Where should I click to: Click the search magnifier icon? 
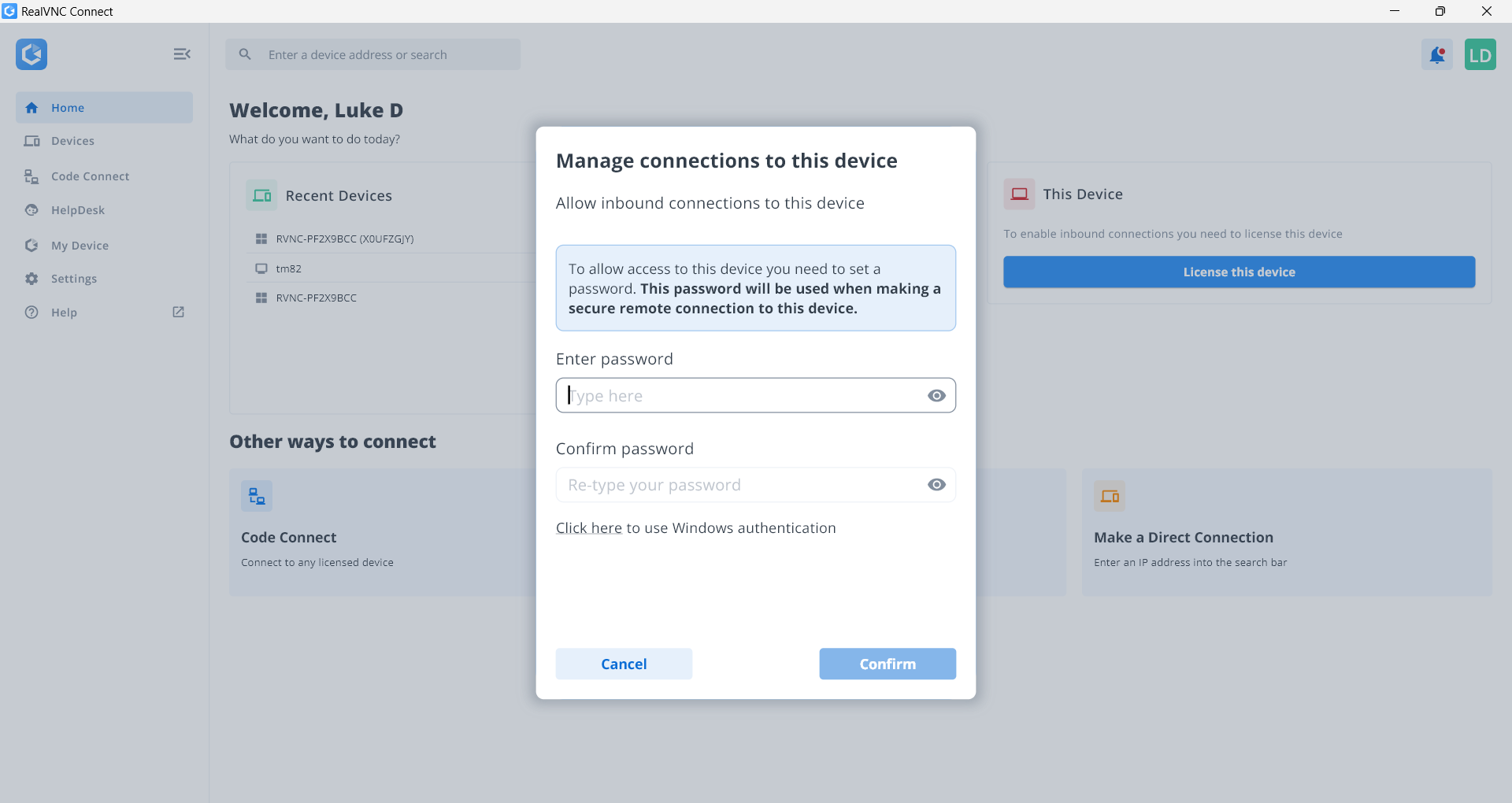click(x=245, y=54)
